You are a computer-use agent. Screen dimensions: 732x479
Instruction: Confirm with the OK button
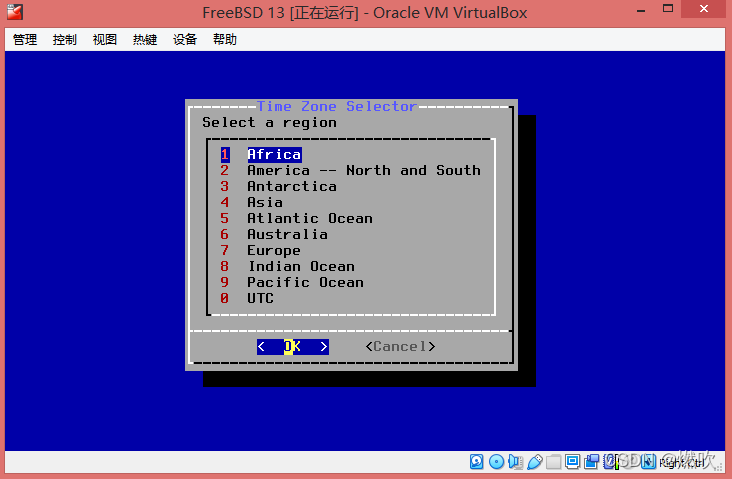(x=293, y=346)
